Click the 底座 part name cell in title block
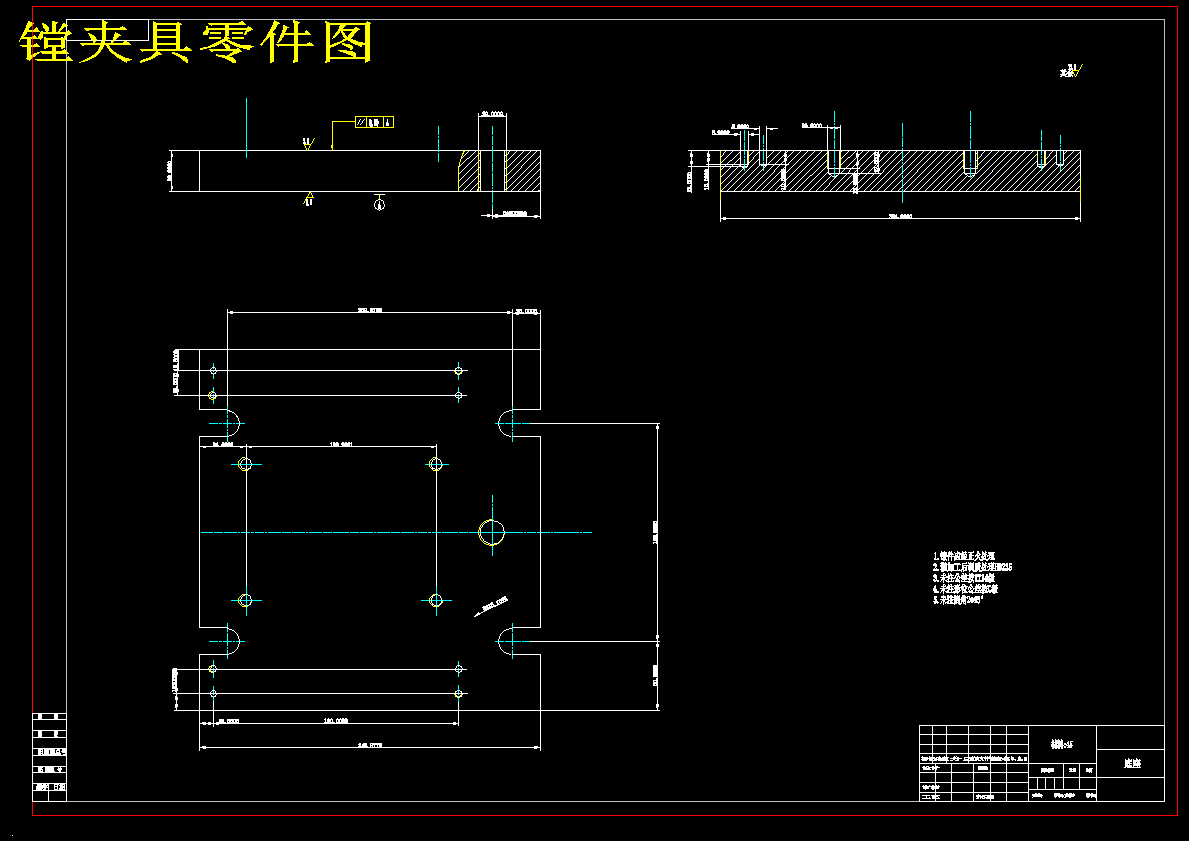 click(1131, 764)
